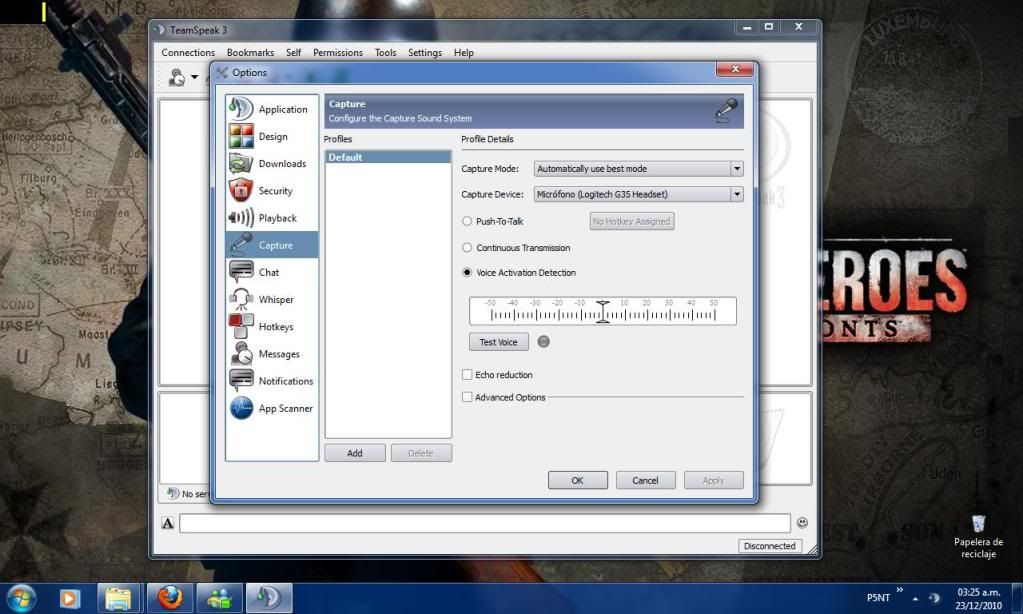Select Continuous Transmission mode
1023x614 pixels.
pyautogui.click(x=467, y=247)
